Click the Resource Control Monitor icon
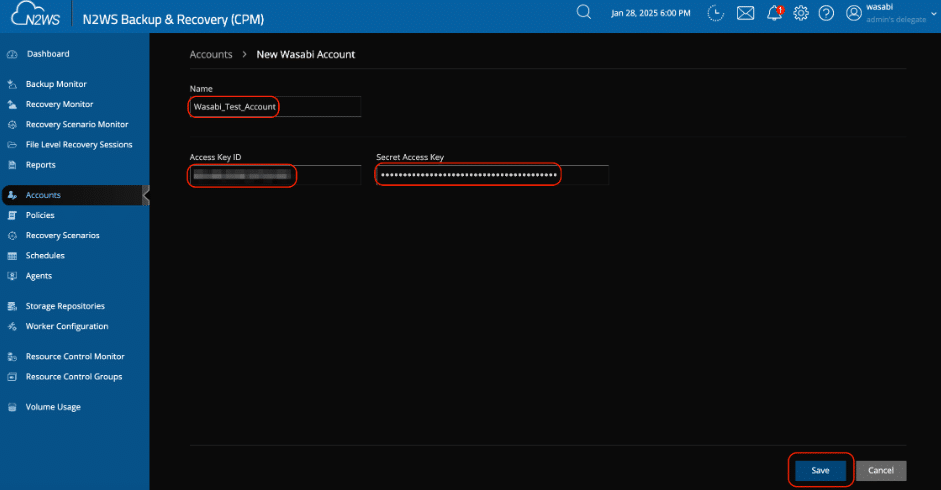The image size is (941, 490). pos(12,357)
